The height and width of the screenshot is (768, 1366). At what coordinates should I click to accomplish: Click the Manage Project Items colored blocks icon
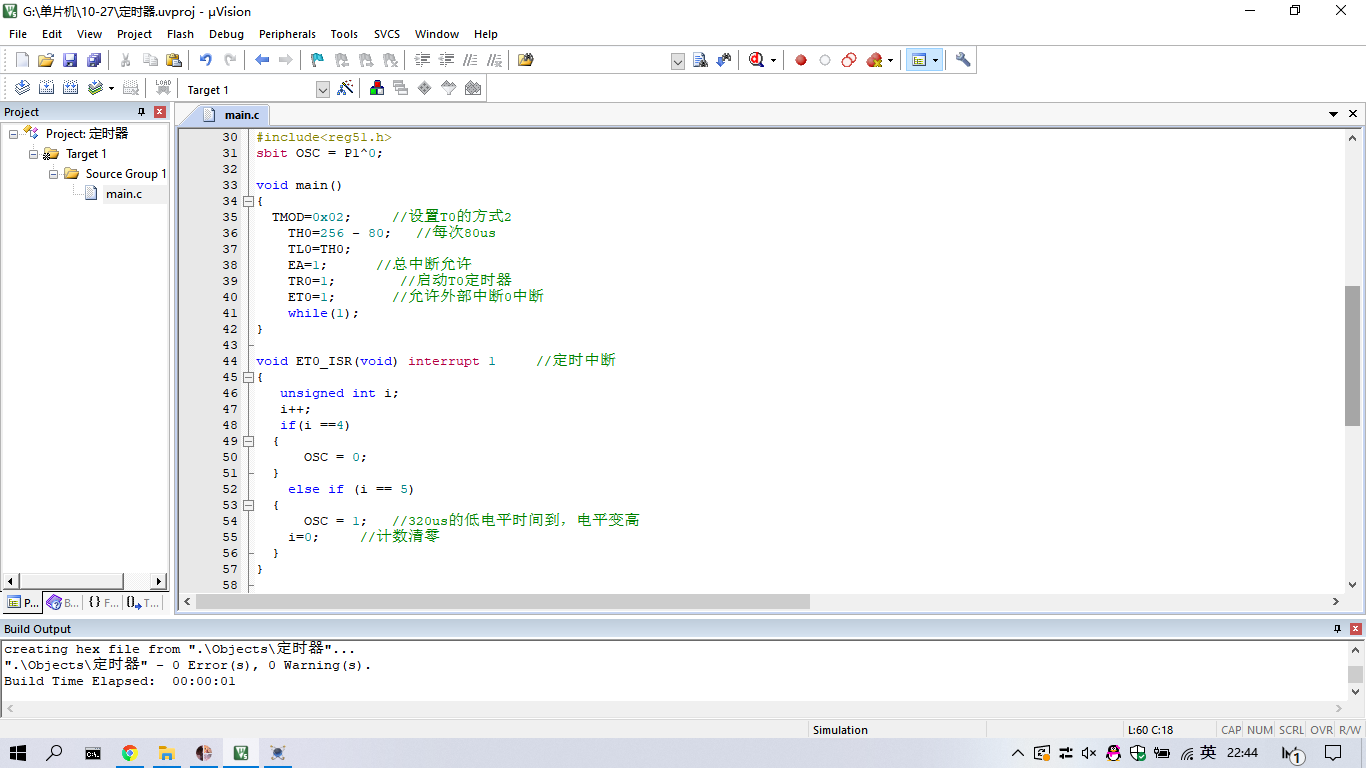click(377, 89)
